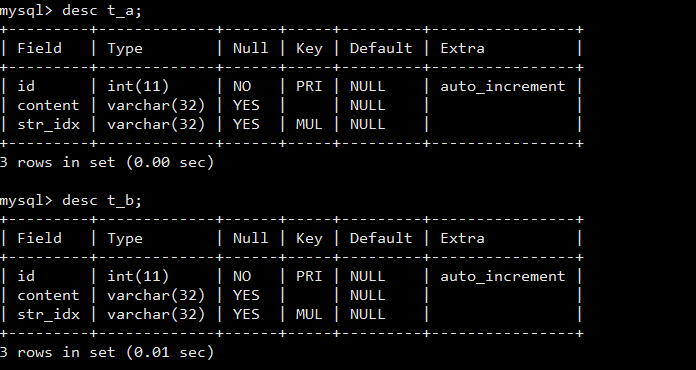Click '3 rows in set (0.00 sec)' text
This screenshot has height=370, width=696.
click(107, 162)
